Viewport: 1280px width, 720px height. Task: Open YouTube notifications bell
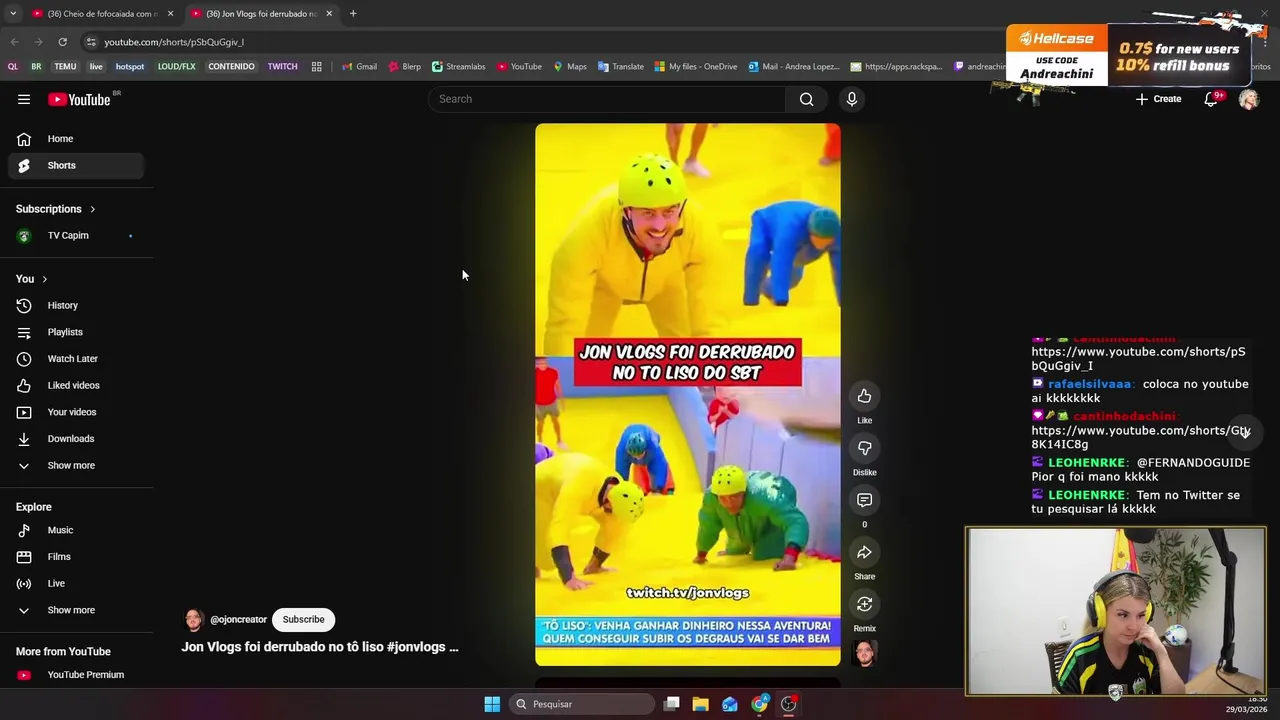click(x=1211, y=99)
